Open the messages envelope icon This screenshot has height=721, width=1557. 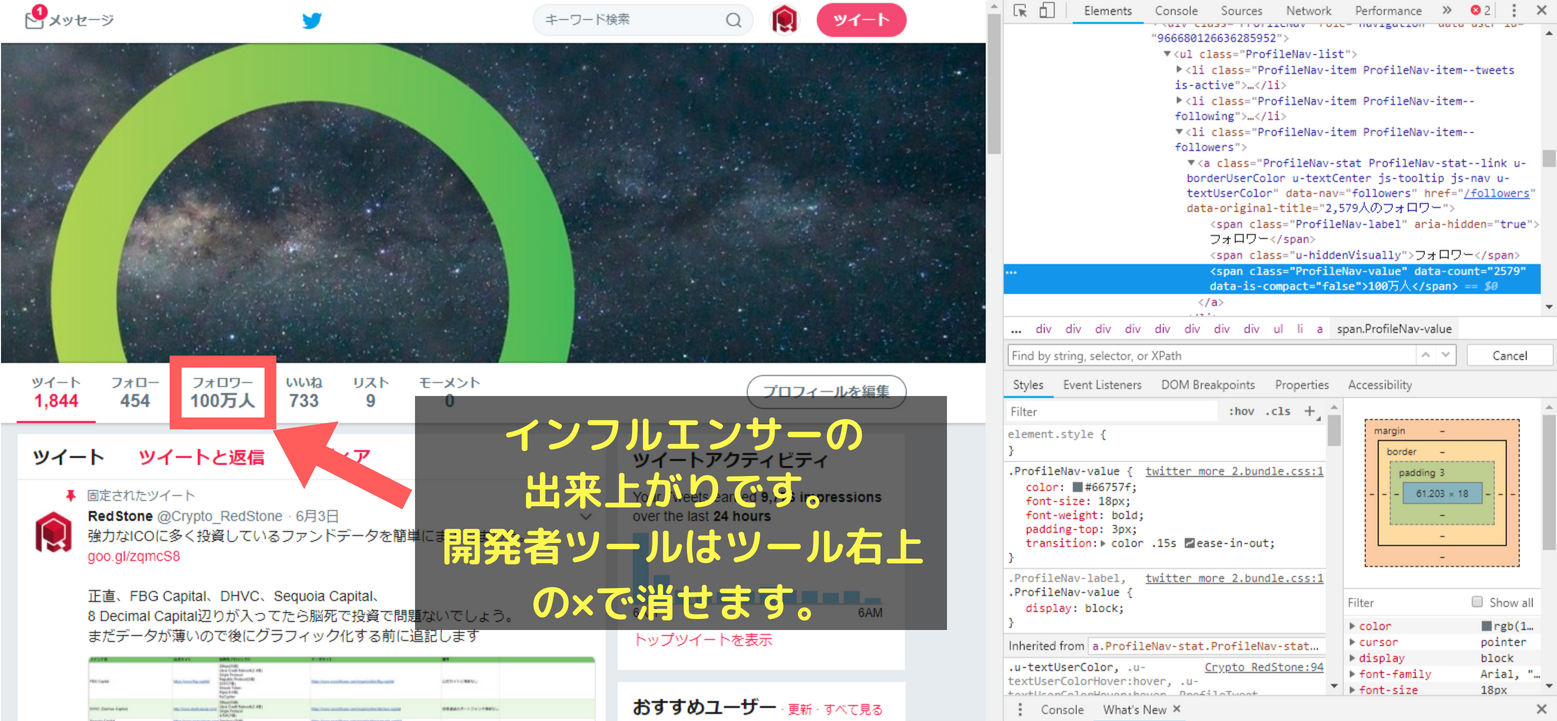35,19
